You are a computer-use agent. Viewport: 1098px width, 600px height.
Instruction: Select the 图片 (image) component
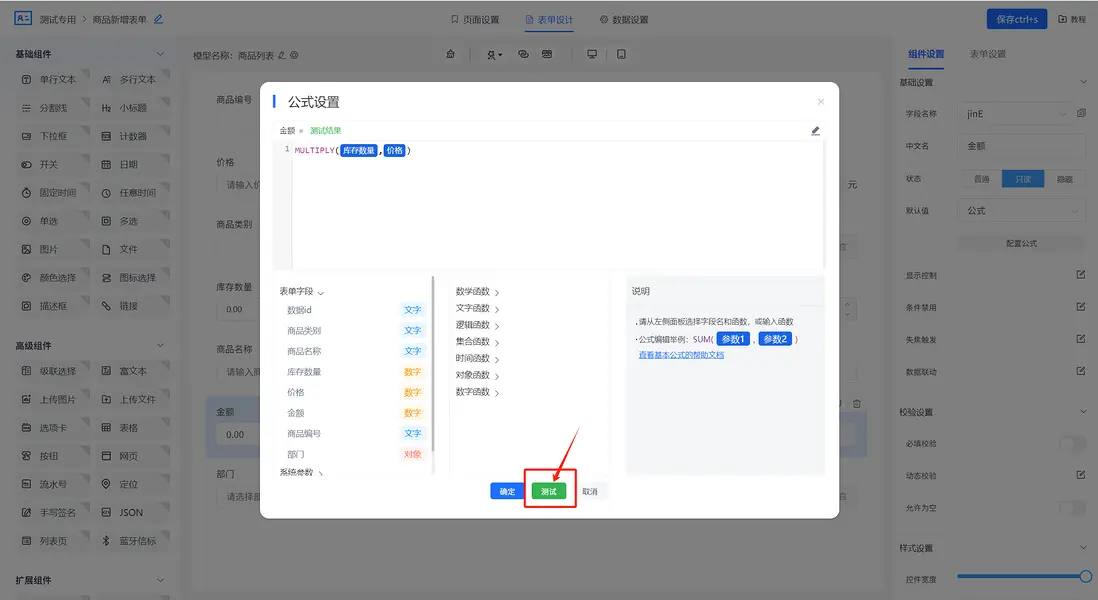(x=44, y=249)
